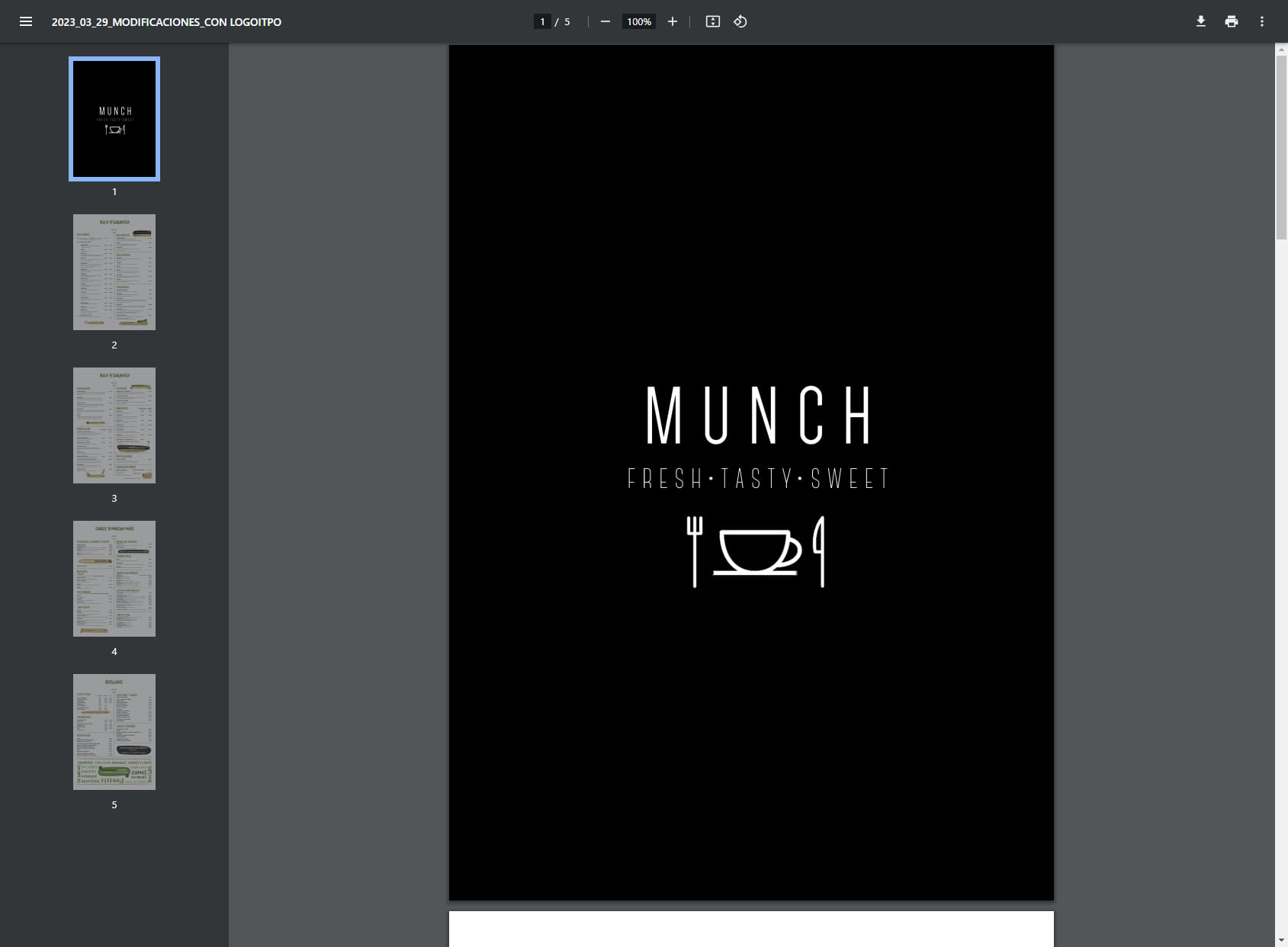Click the fit to page icon
The width and height of the screenshot is (1288, 947).
click(712, 21)
